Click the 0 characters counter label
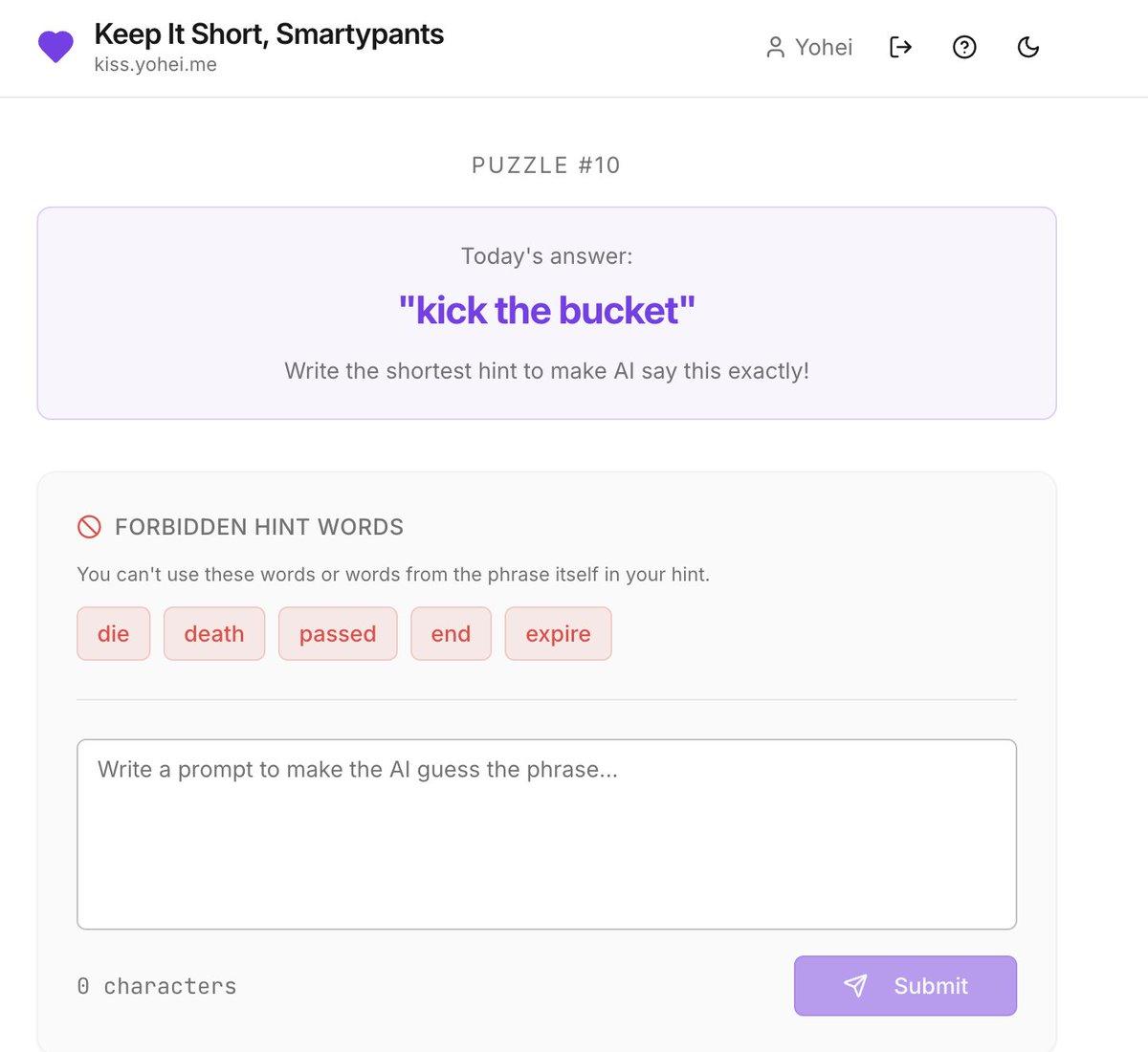This screenshot has width=1148, height=1052. pyautogui.click(x=156, y=985)
